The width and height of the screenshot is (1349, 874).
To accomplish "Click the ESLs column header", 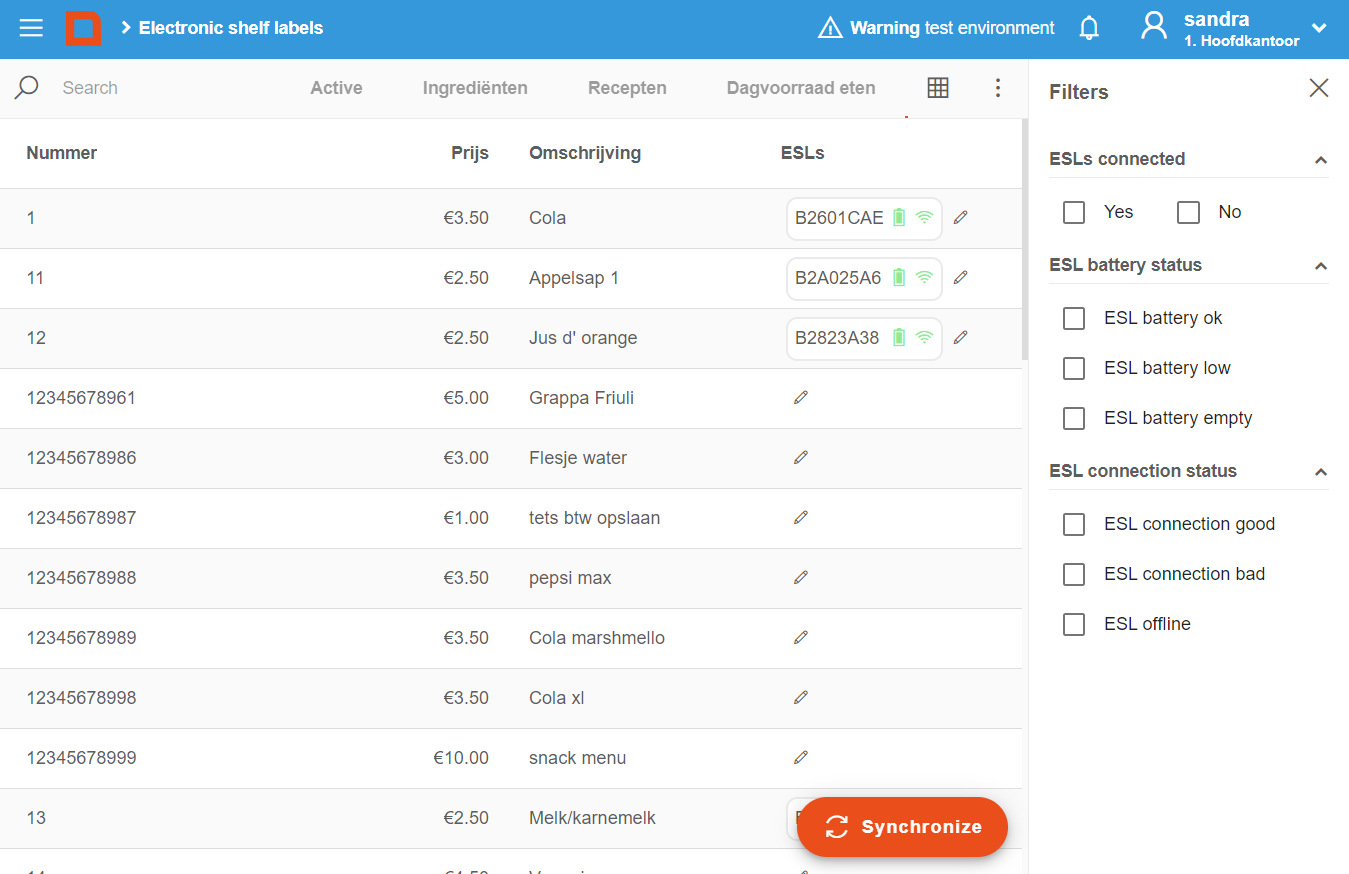I will (x=803, y=153).
